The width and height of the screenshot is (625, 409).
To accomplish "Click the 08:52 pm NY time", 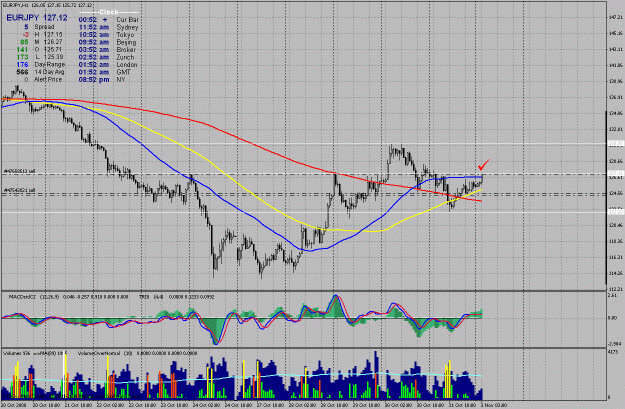I will click(x=94, y=80).
